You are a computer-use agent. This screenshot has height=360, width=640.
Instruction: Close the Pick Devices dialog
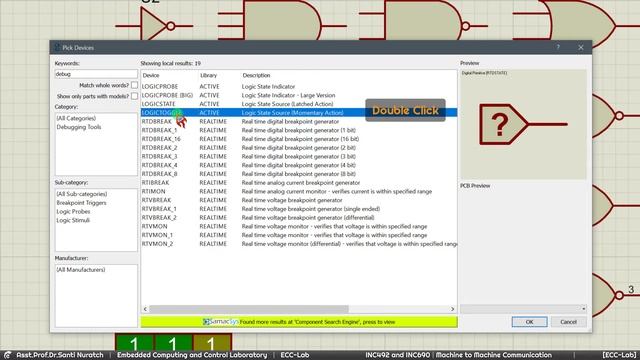[x=581, y=48]
